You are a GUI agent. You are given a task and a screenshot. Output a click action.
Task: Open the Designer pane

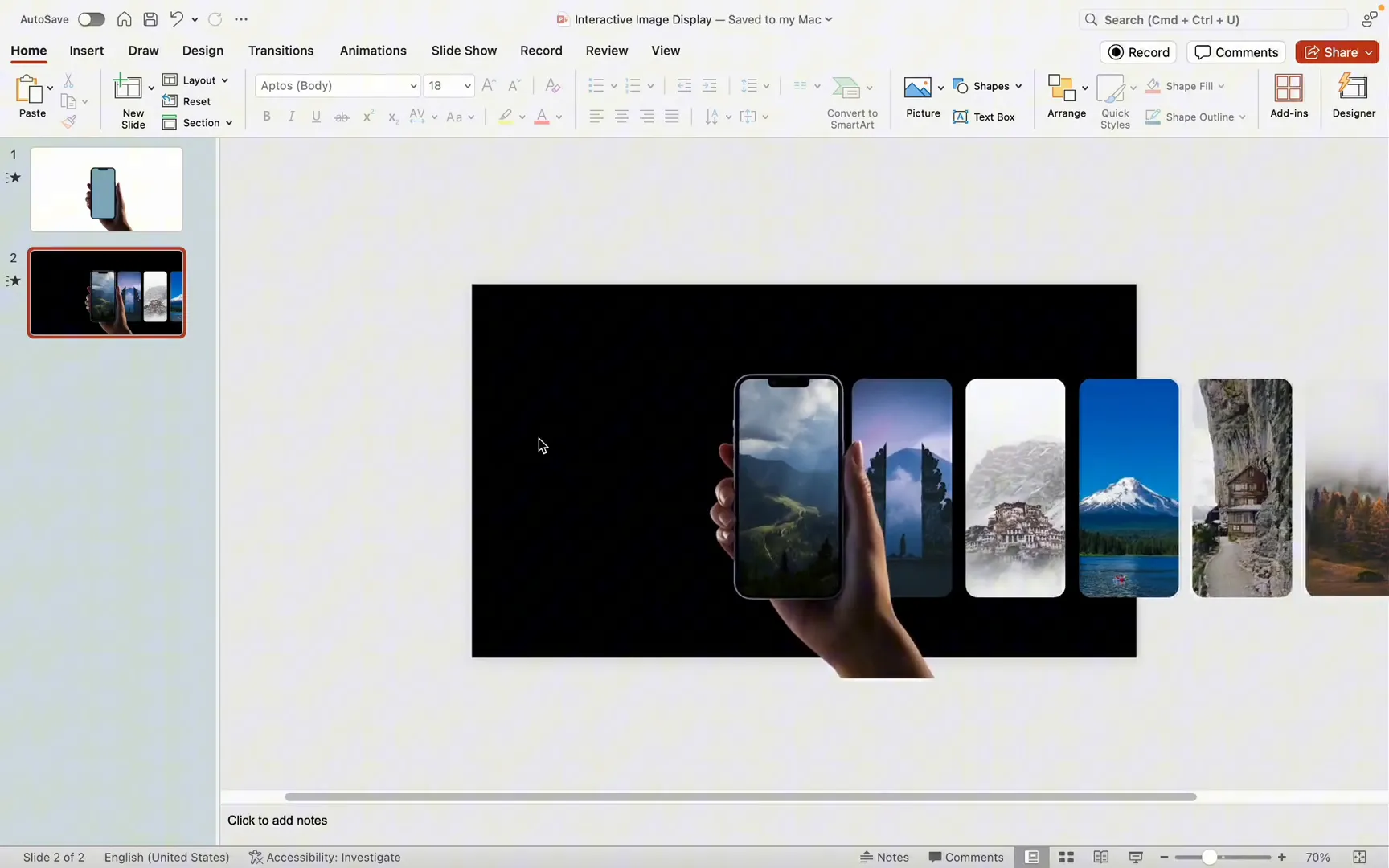click(1354, 96)
